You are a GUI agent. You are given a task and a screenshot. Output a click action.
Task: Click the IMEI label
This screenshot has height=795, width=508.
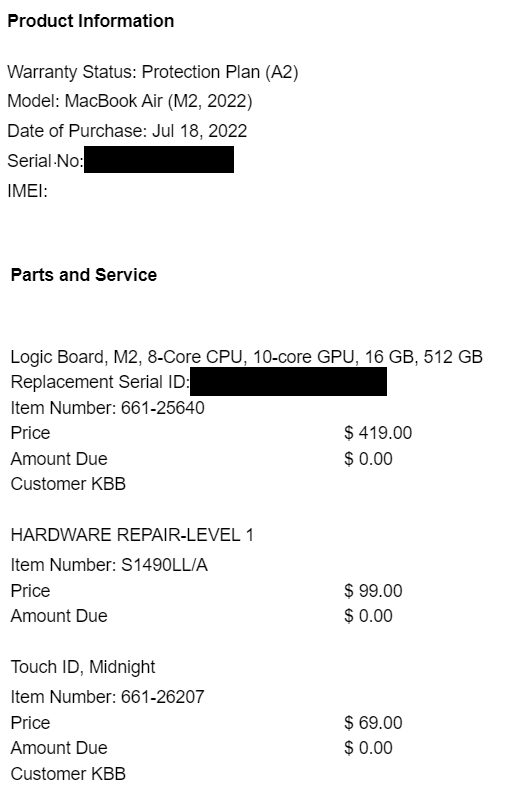click(x=27, y=191)
